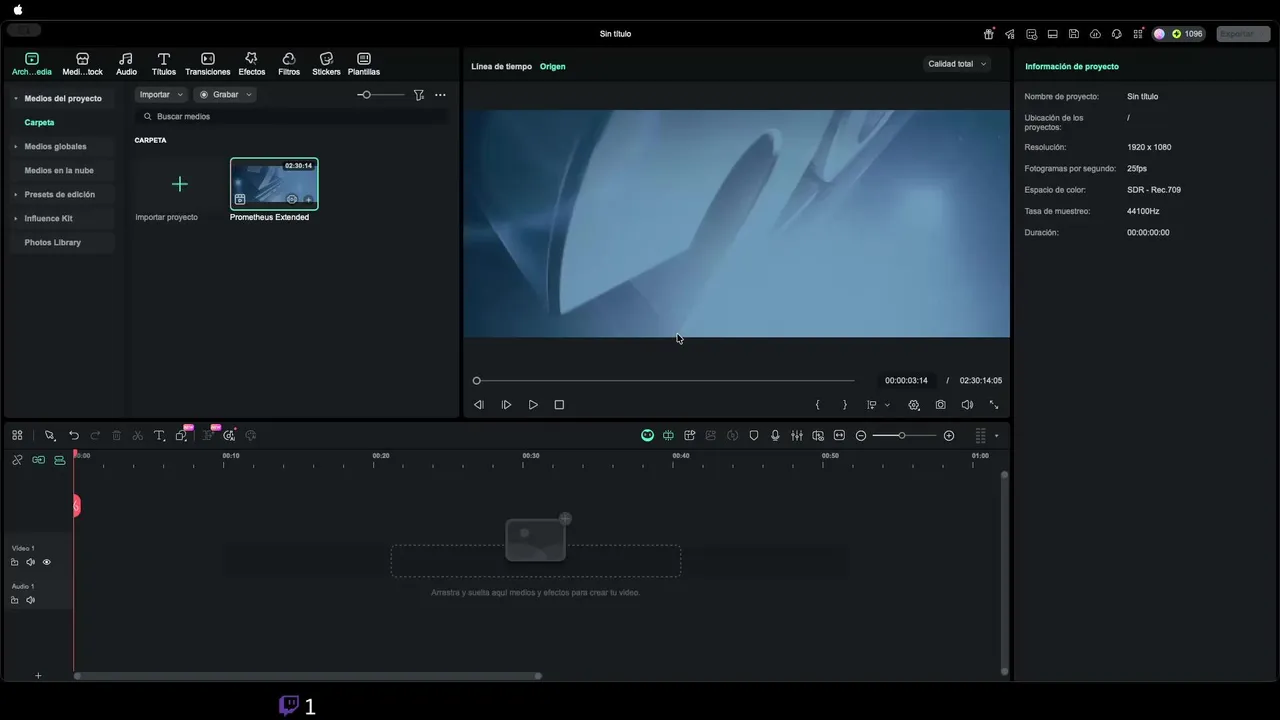Hide Video 1 track with eye icon

[x=46, y=562]
